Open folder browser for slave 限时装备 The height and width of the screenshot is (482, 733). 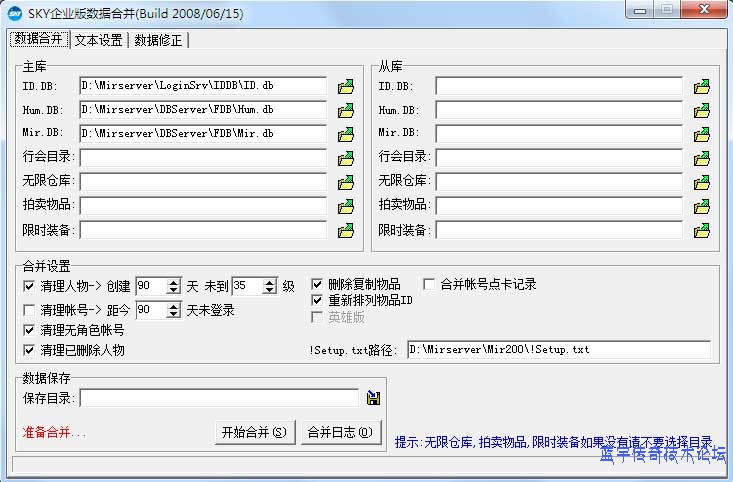(x=702, y=230)
